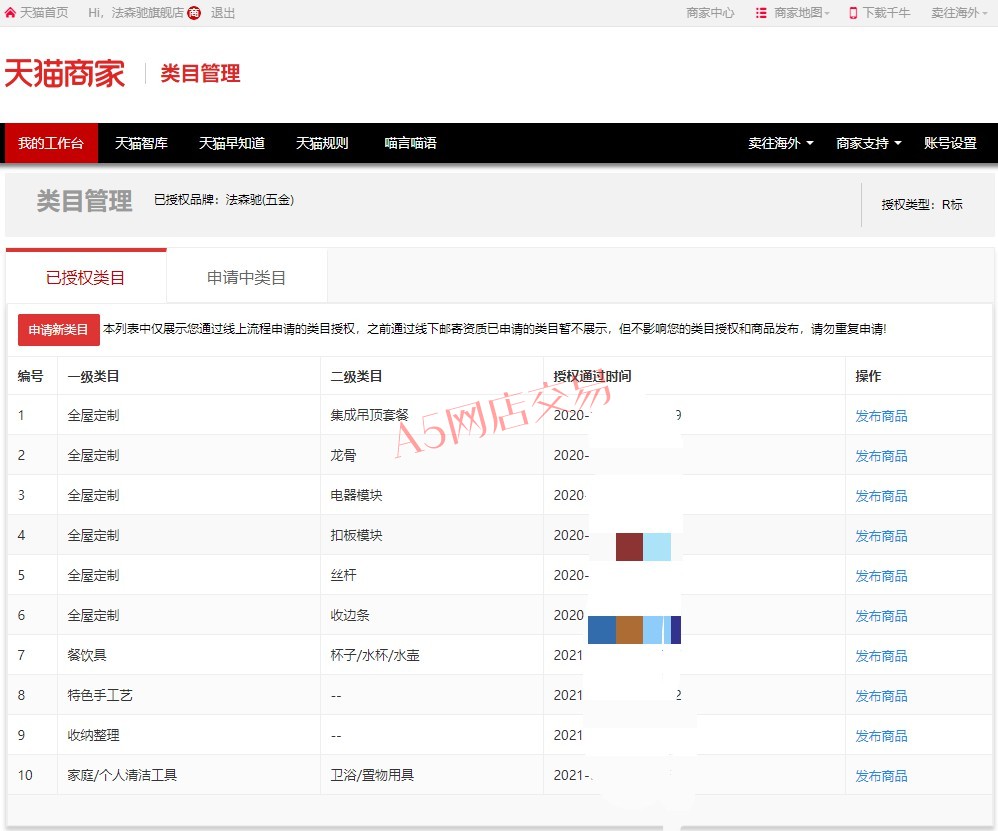This screenshot has width=998, height=831.
Task: Click 发布商品 for 杯子/水杯/水壶 row
Action: click(882, 656)
